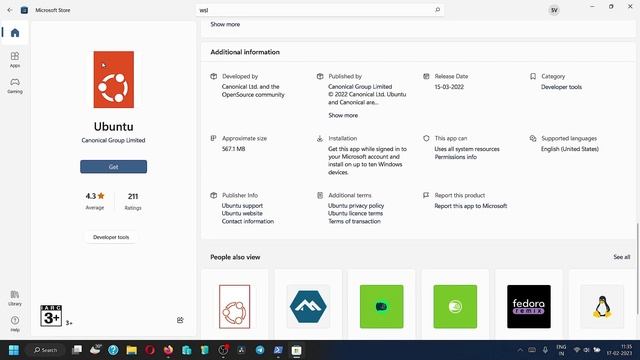Click the Get button for Ubuntu

click(x=113, y=167)
